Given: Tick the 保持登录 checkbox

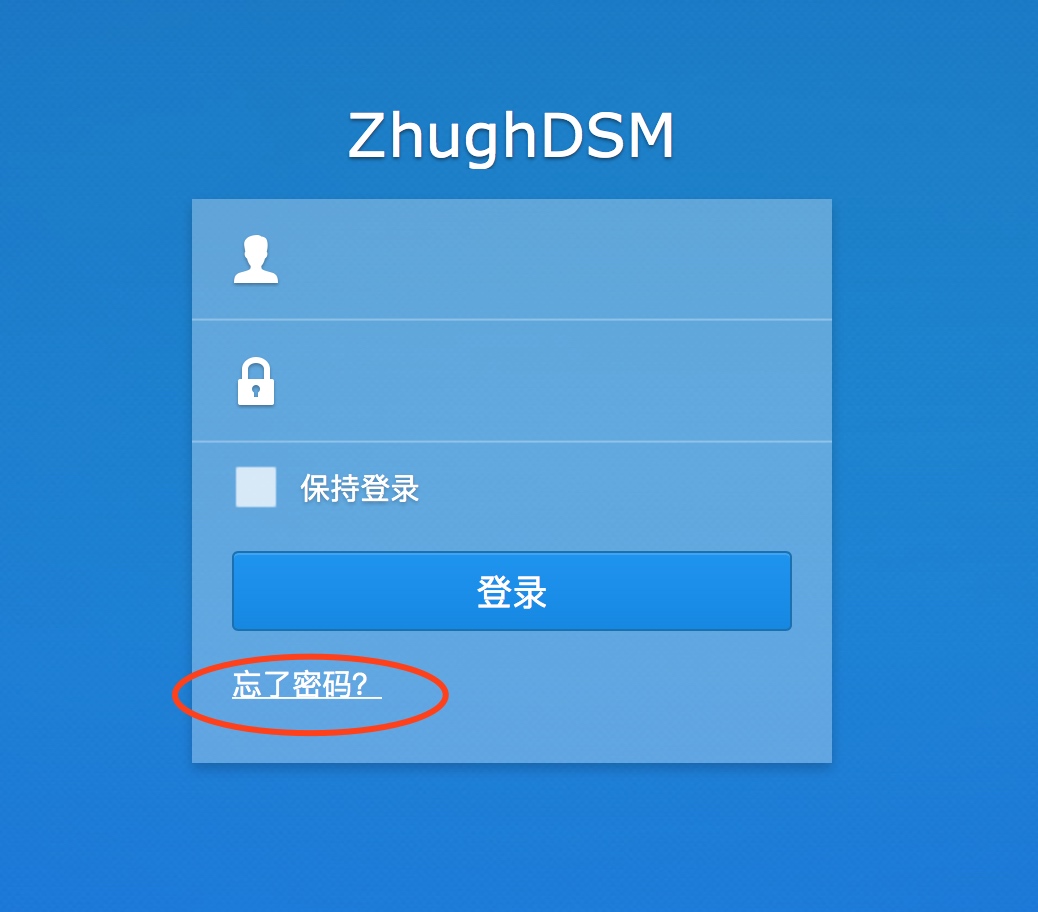Looking at the screenshot, I should (x=256, y=487).
